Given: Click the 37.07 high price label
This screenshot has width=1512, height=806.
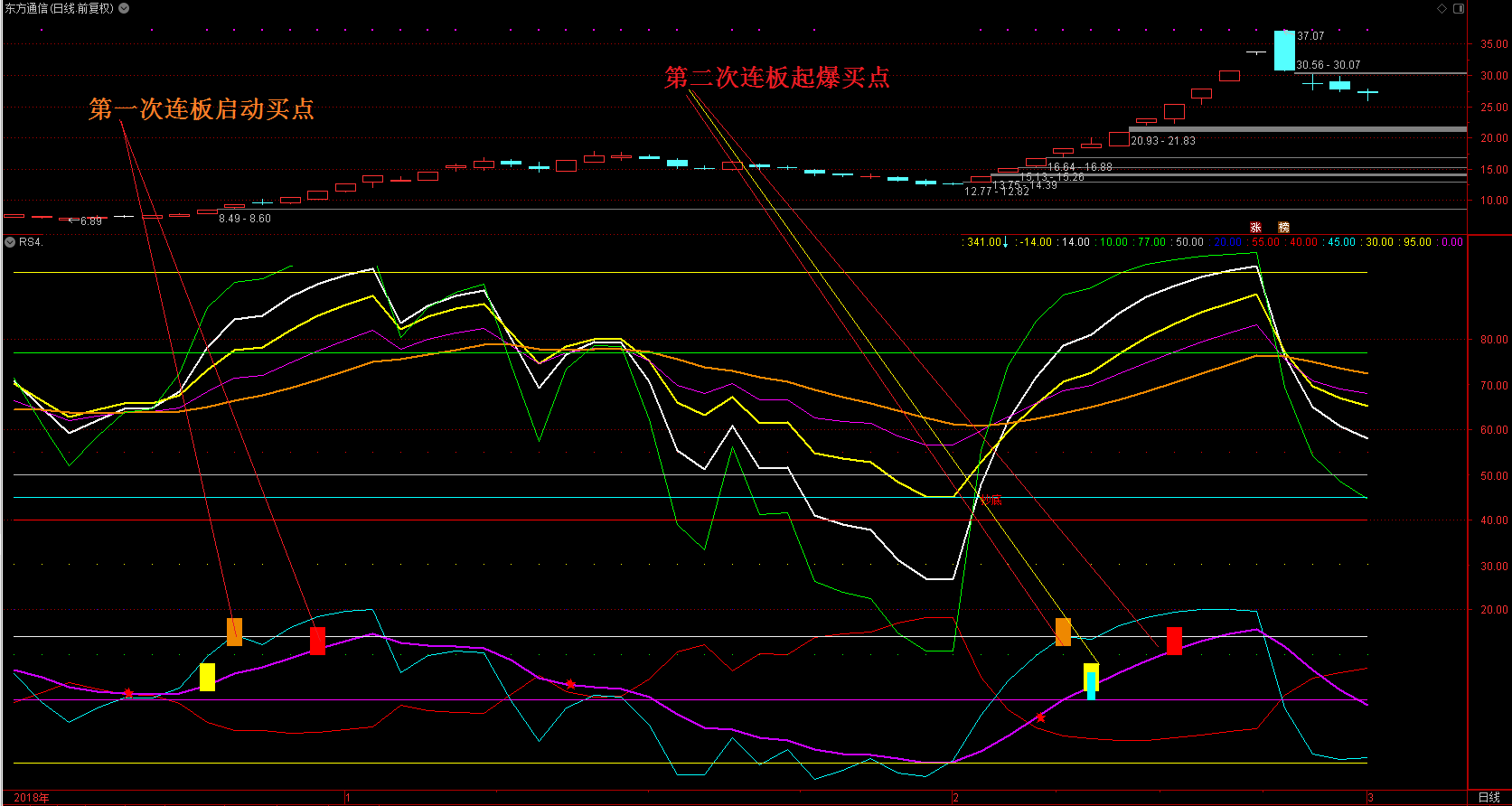Looking at the screenshot, I should tap(1310, 36).
